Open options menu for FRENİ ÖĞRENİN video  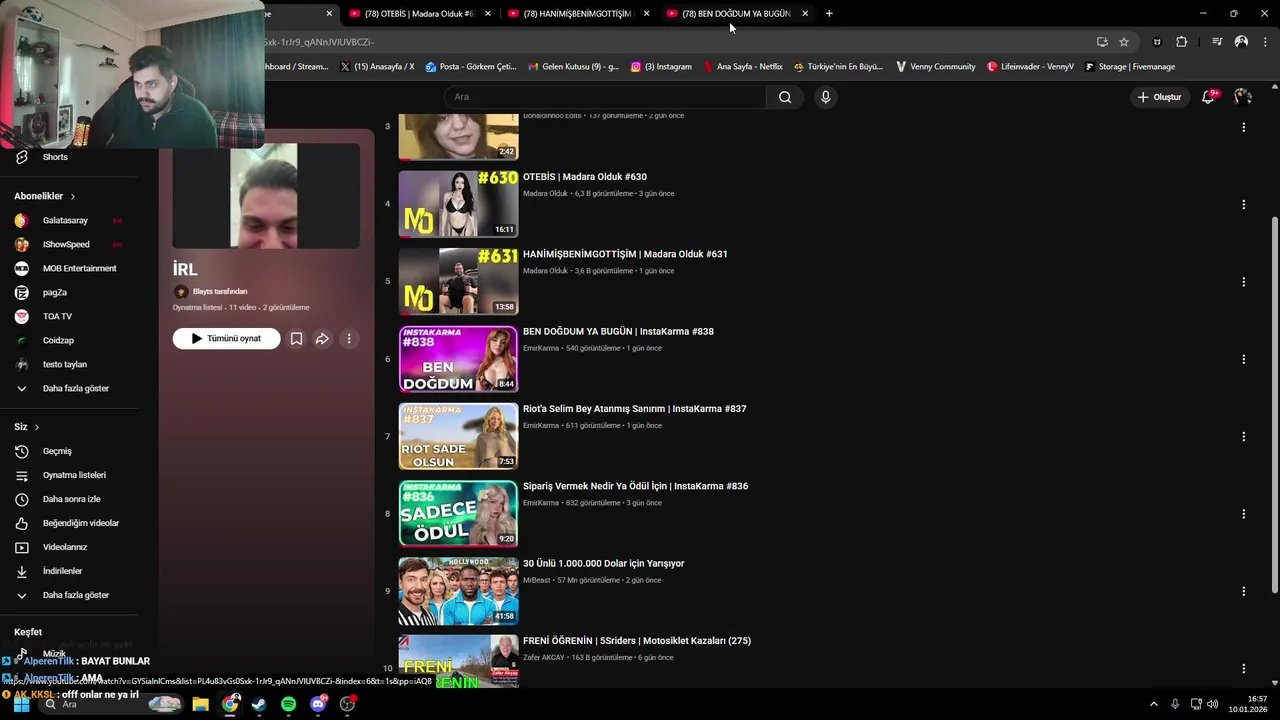click(1243, 668)
